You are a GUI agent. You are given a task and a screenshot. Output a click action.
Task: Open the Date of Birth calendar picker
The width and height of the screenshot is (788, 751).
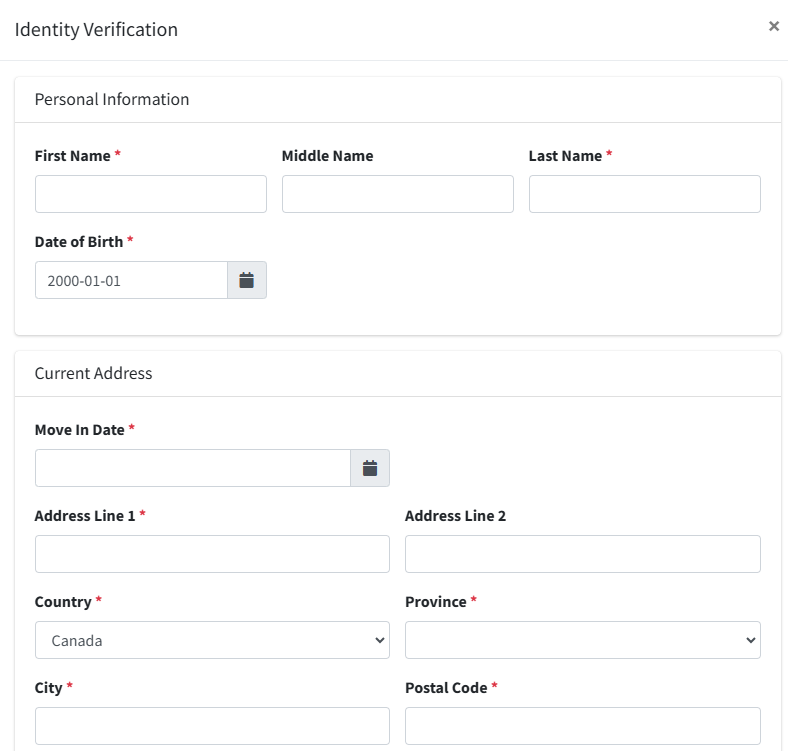pos(247,280)
